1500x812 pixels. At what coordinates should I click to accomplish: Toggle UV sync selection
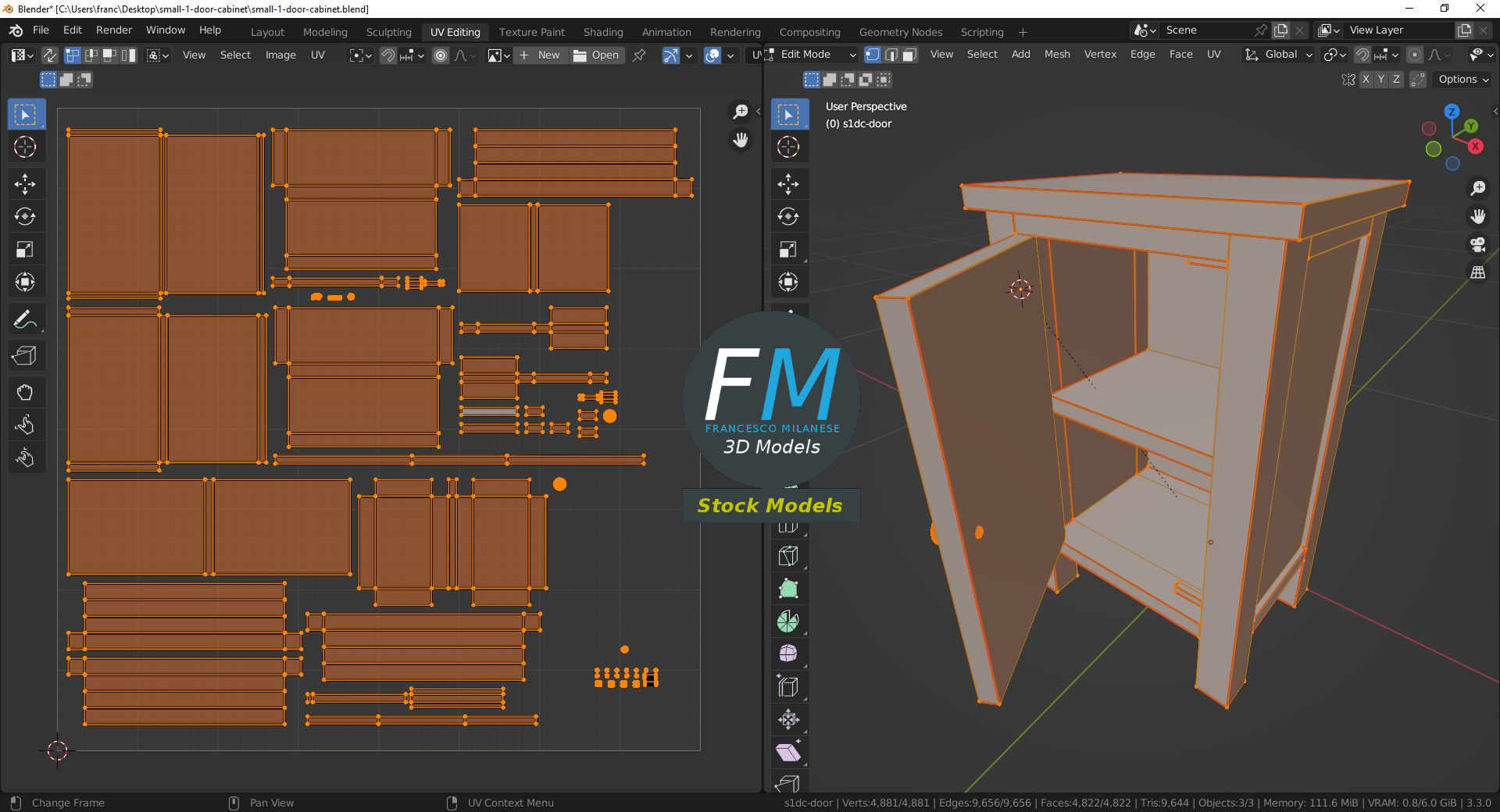(49, 55)
